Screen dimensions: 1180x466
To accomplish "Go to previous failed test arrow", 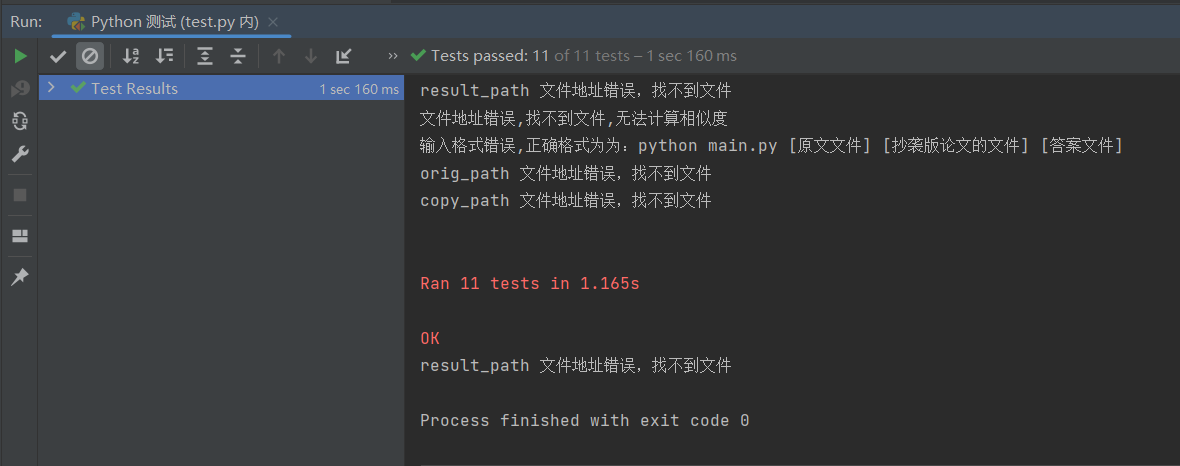I will click(x=279, y=56).
